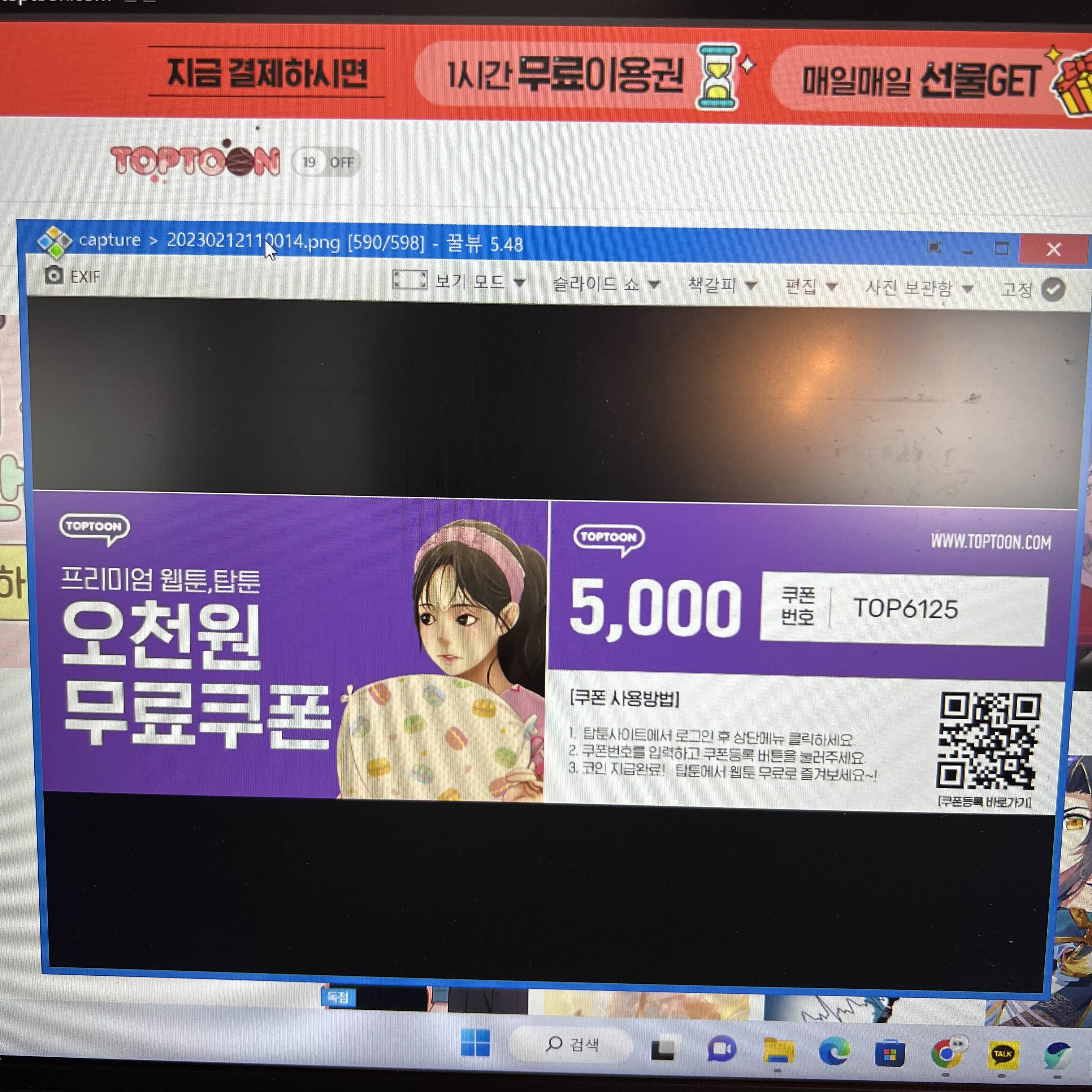Toggle the 19 OFF adult switch on TopToon
Viewport: 1092px width, 1092px height.
pos(326,162)
